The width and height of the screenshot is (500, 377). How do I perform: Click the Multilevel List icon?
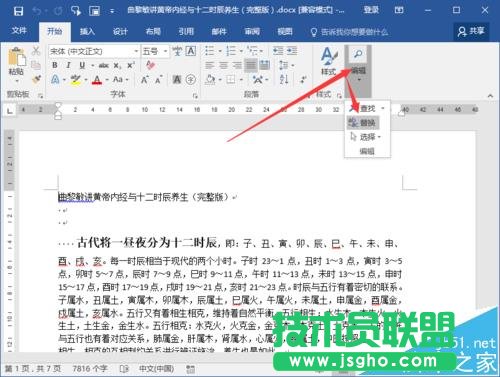point(252,51)
